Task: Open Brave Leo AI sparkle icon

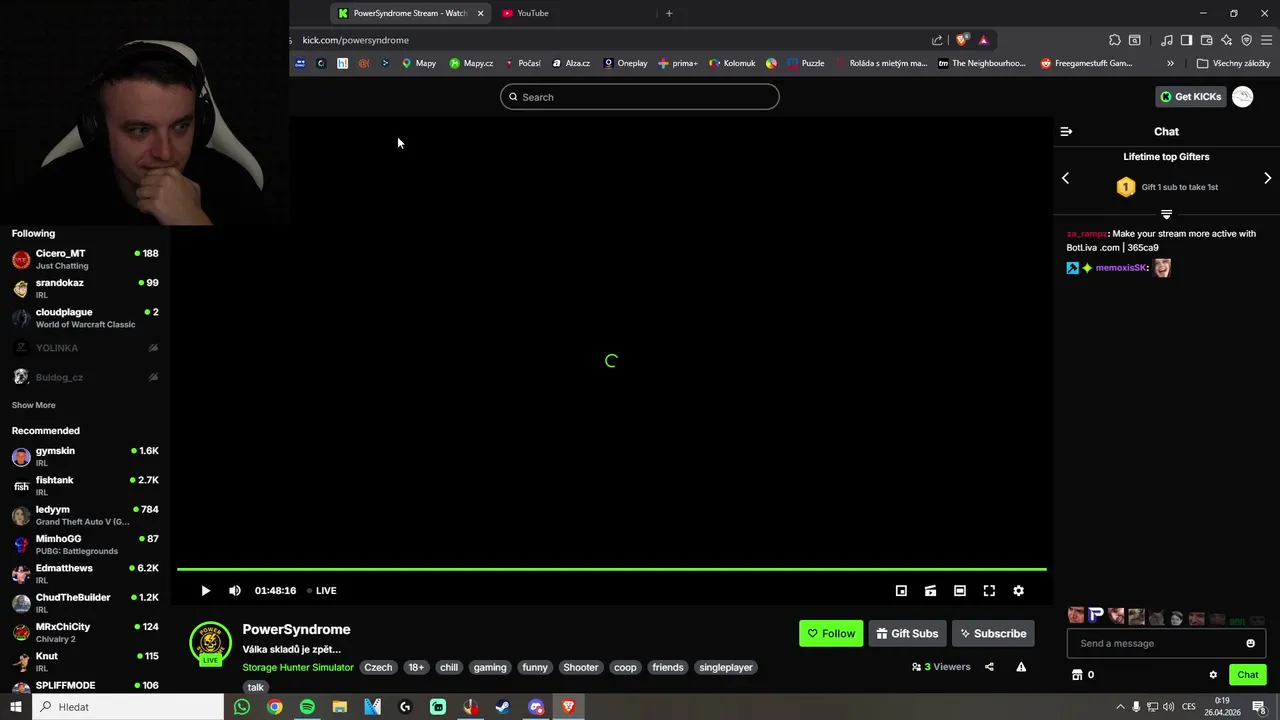Action: 1226,40
